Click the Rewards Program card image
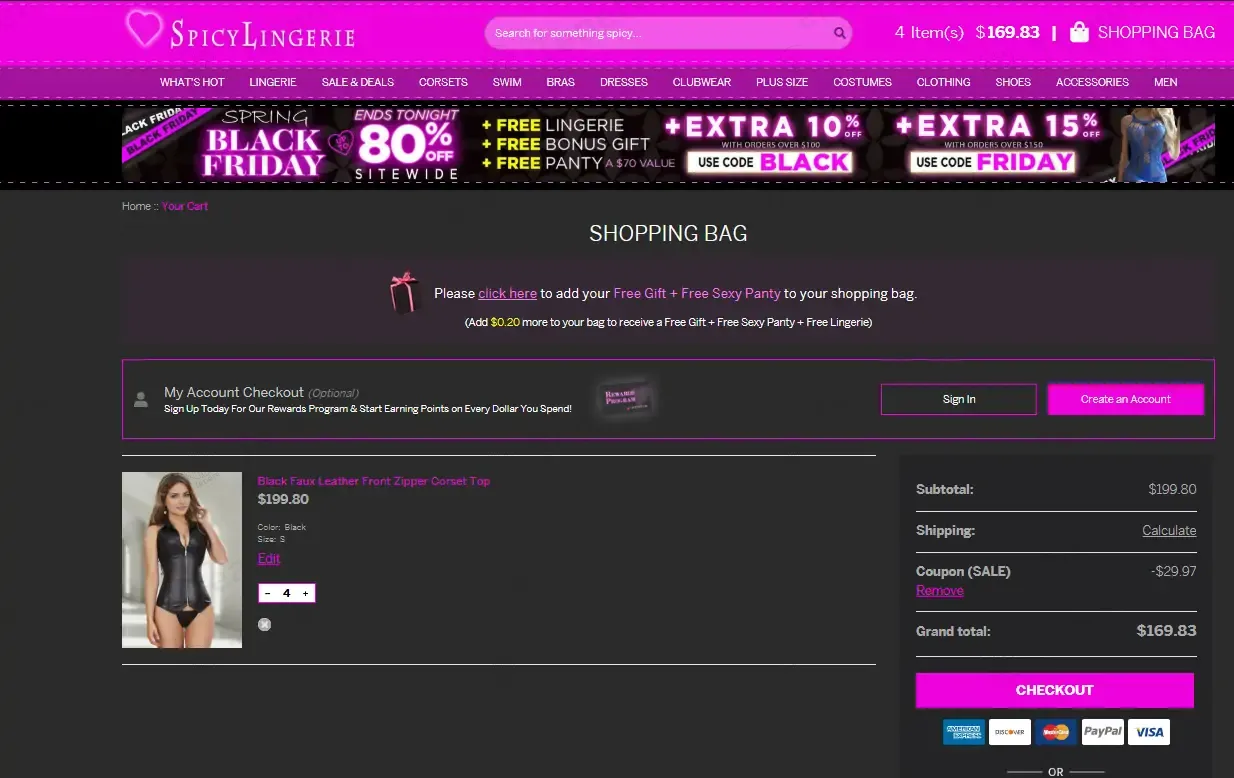The width and height of the screenshot is (1234, 778). coord(625,398)
